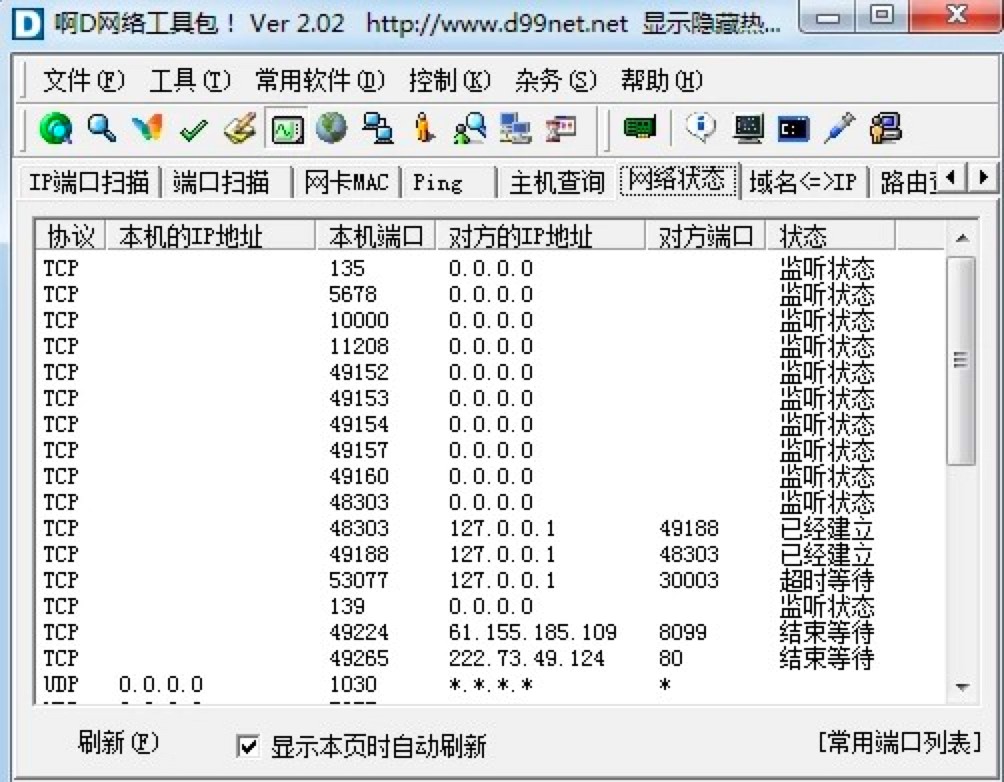Click the 刷新(F) refresh button

pos(118,743)
